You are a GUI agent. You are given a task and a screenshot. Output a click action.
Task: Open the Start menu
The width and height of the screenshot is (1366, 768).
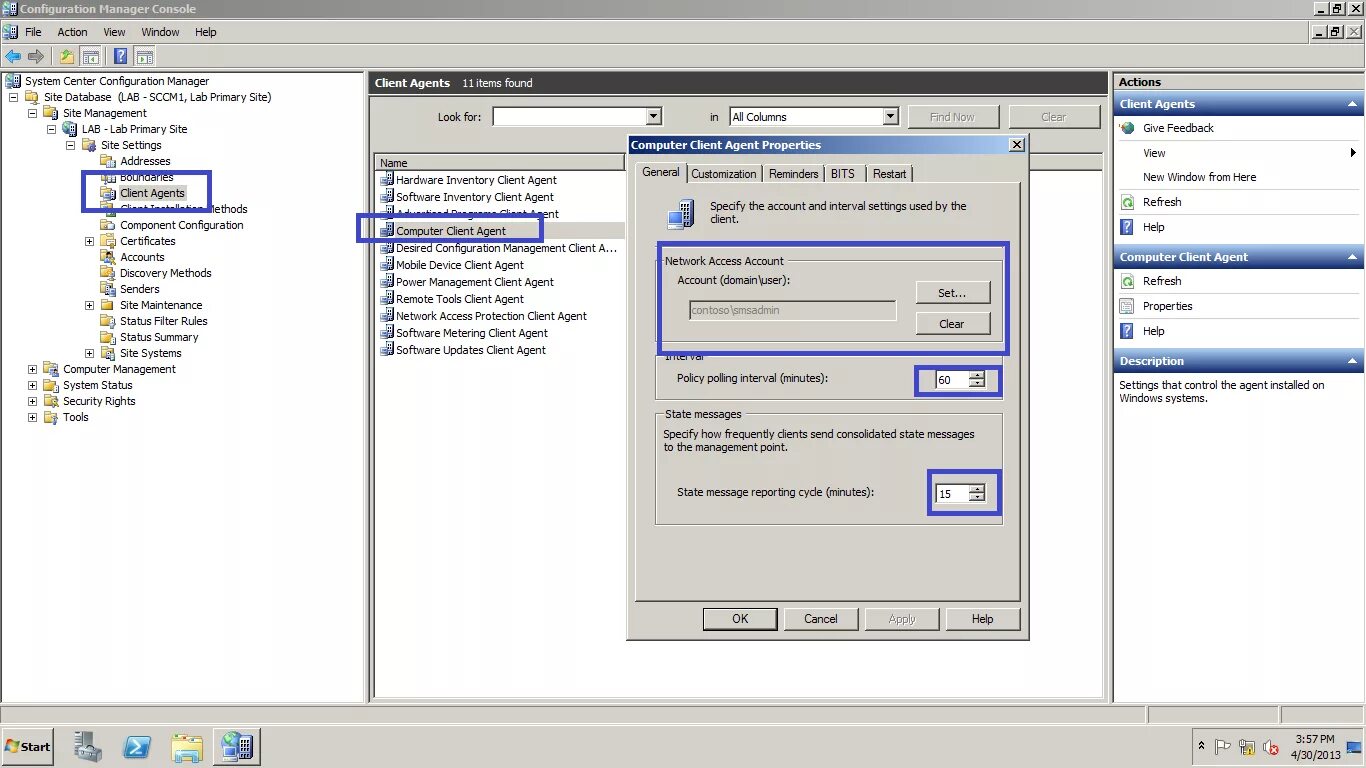point(28,746)
